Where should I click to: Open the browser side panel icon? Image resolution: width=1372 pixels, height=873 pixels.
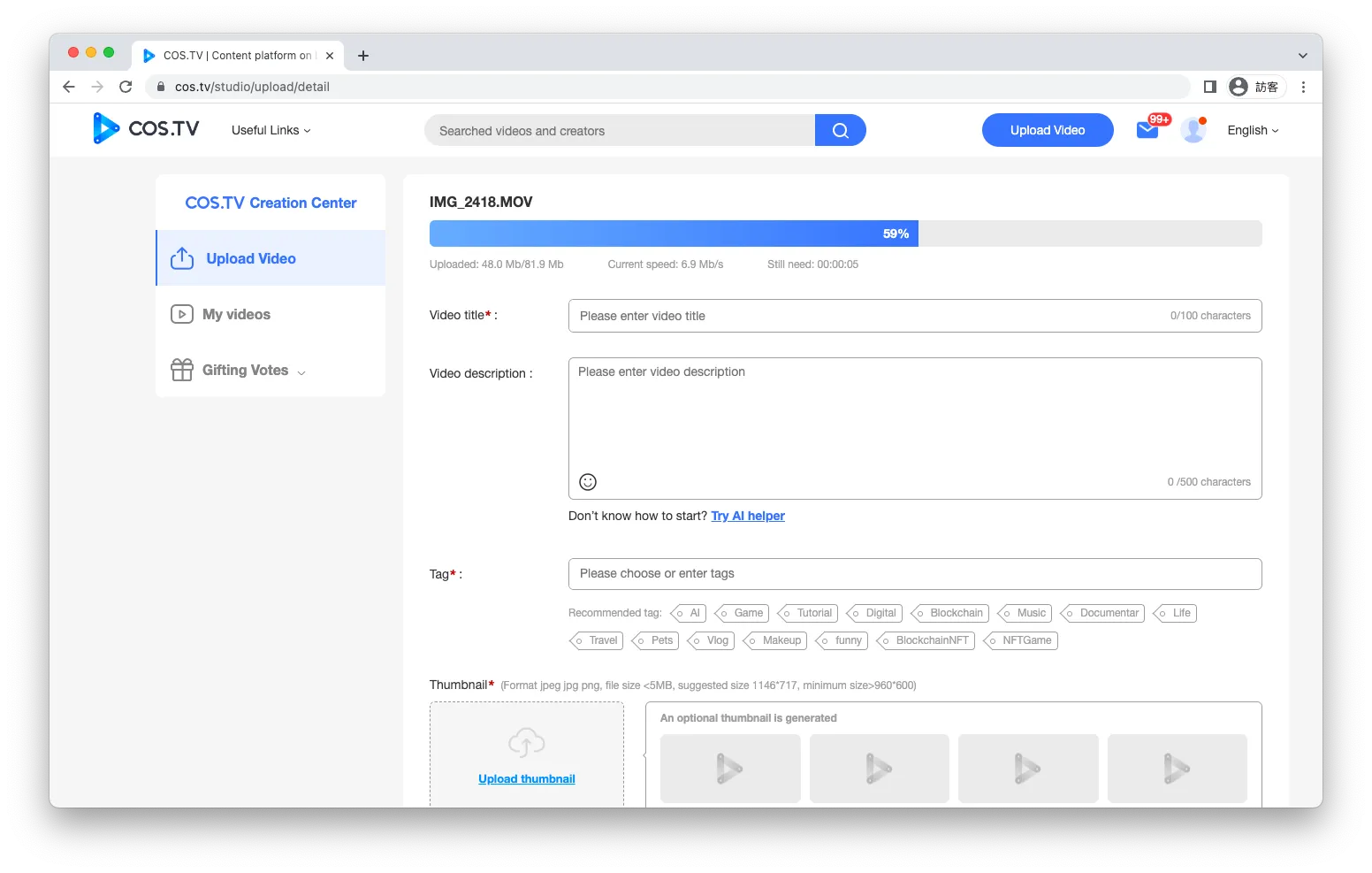coord(1210,87)
